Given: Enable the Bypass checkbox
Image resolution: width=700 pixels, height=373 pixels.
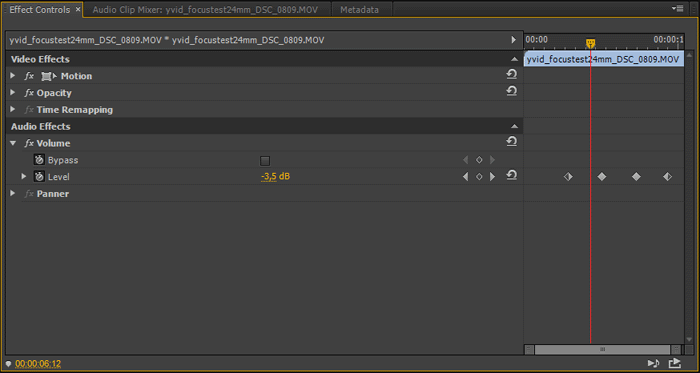Looking at the screenshot, I should [265, 161].
